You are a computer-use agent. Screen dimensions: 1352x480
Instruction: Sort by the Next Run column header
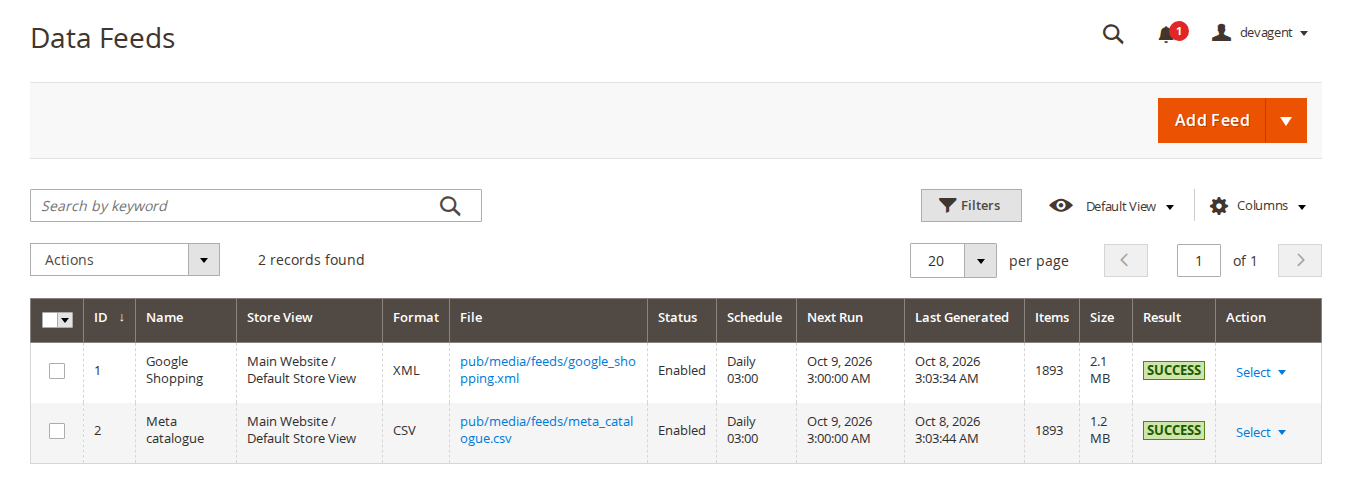click(851, 318)
